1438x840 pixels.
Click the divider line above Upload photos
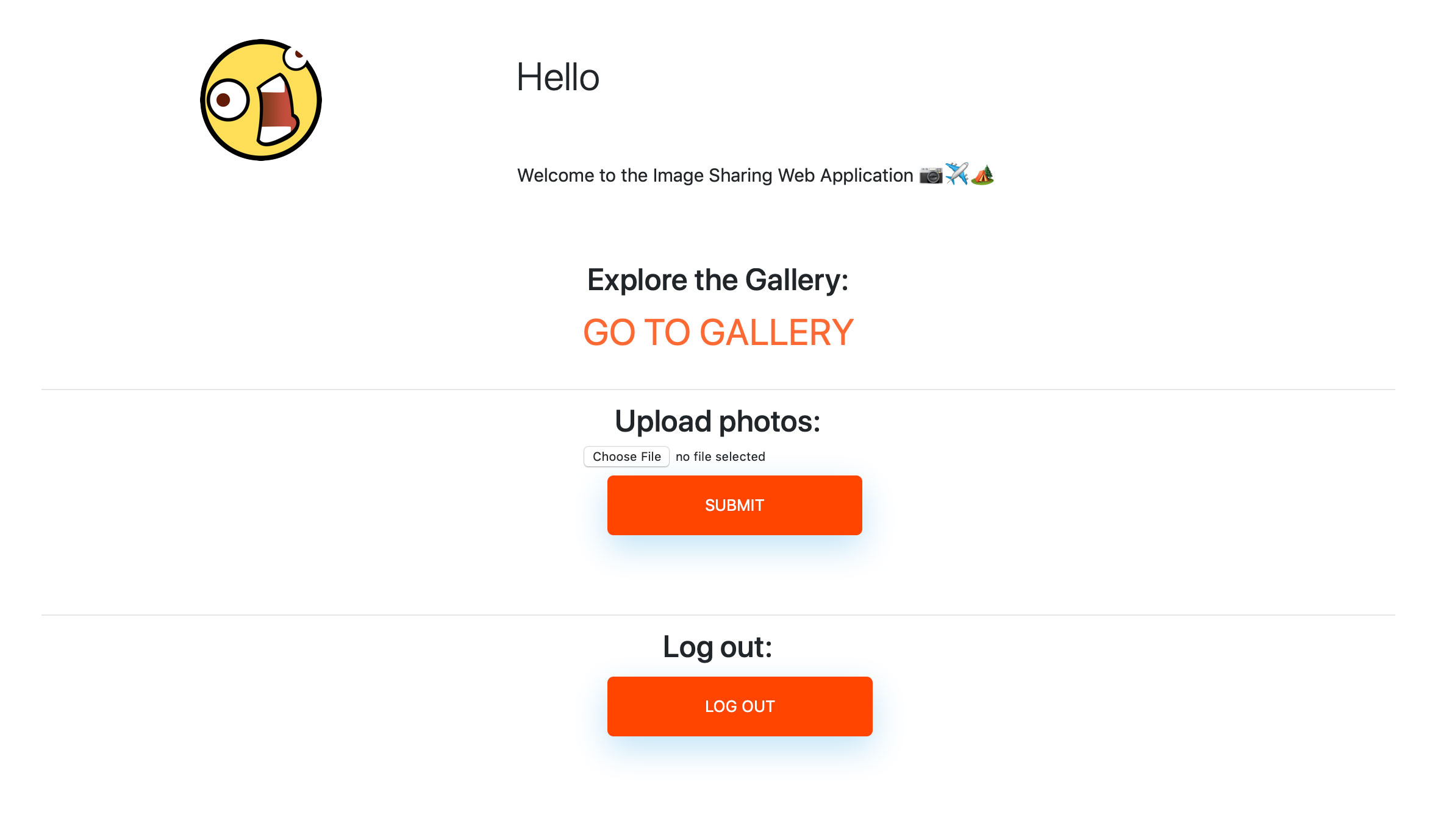pyautogui.click(x=718, y=390)
